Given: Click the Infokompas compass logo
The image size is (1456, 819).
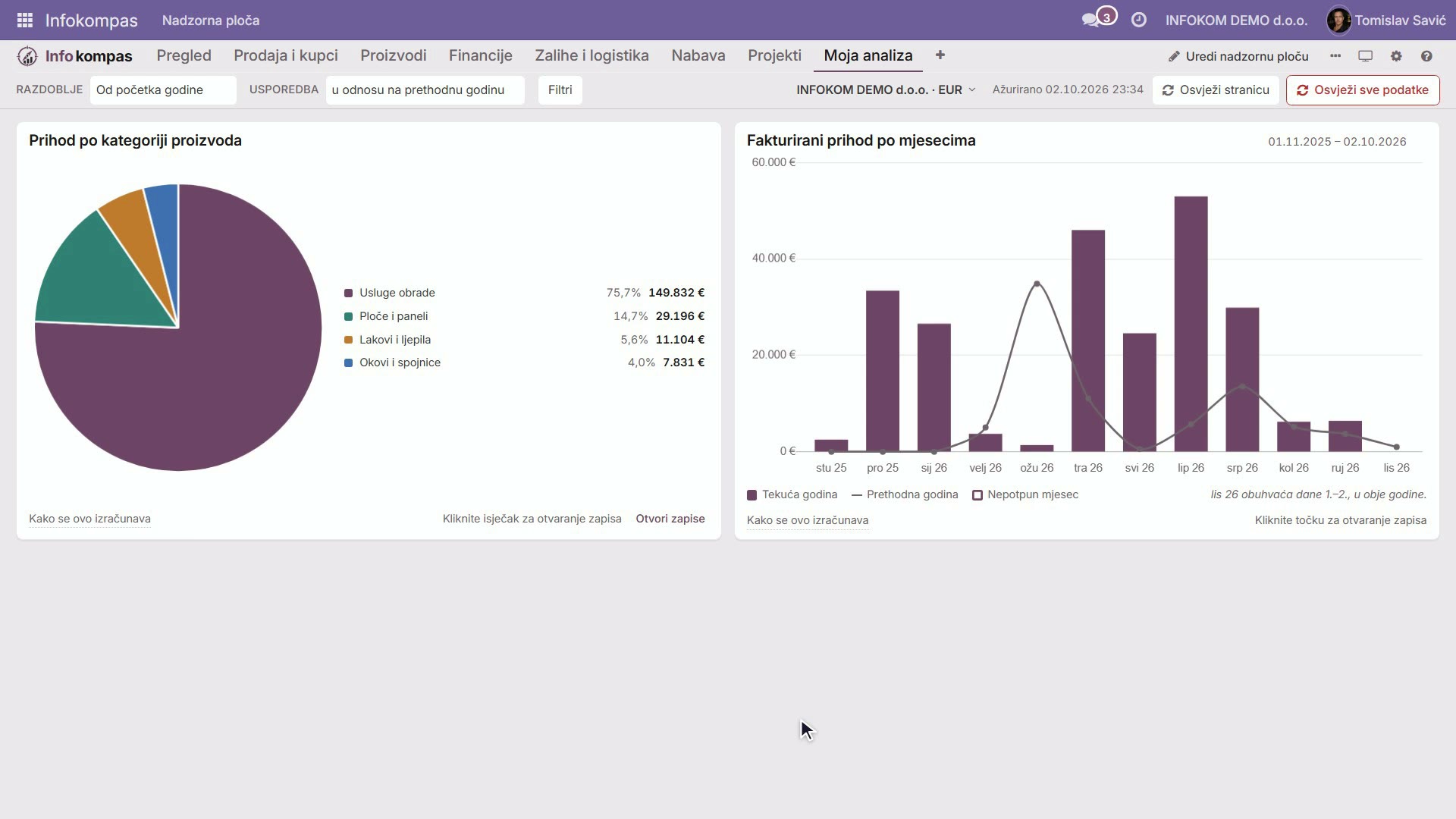Looking at the screenshot, I should point(27,56).
